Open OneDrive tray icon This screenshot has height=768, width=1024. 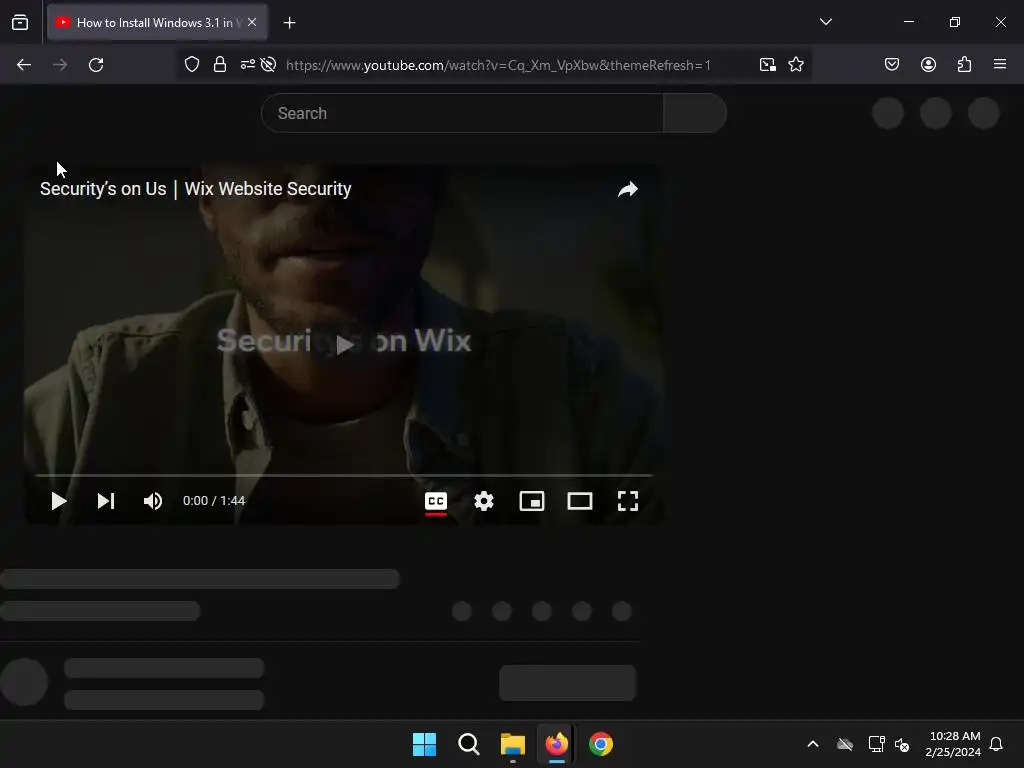845,744
